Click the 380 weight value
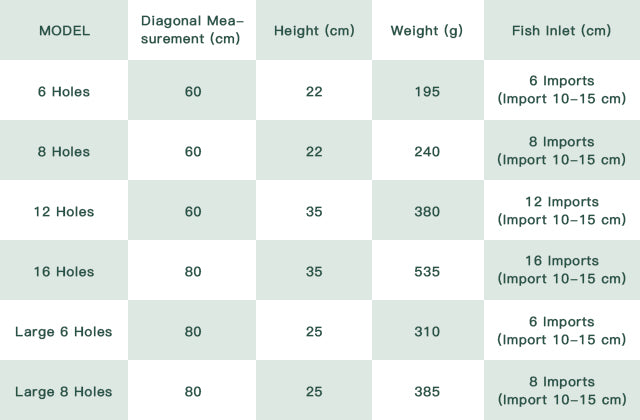Screen dimensions: 640x420 [x=427, y=211]
